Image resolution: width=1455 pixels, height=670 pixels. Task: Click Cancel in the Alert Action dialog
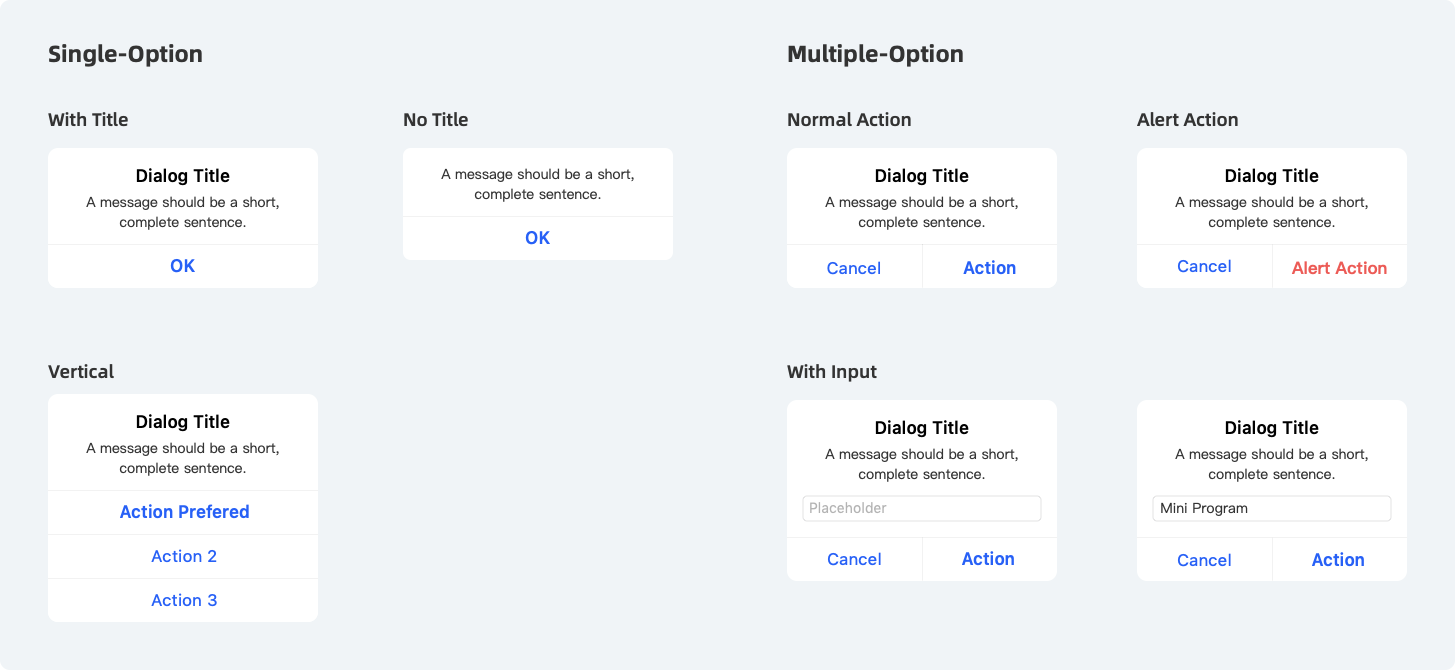click(1204, 266)
